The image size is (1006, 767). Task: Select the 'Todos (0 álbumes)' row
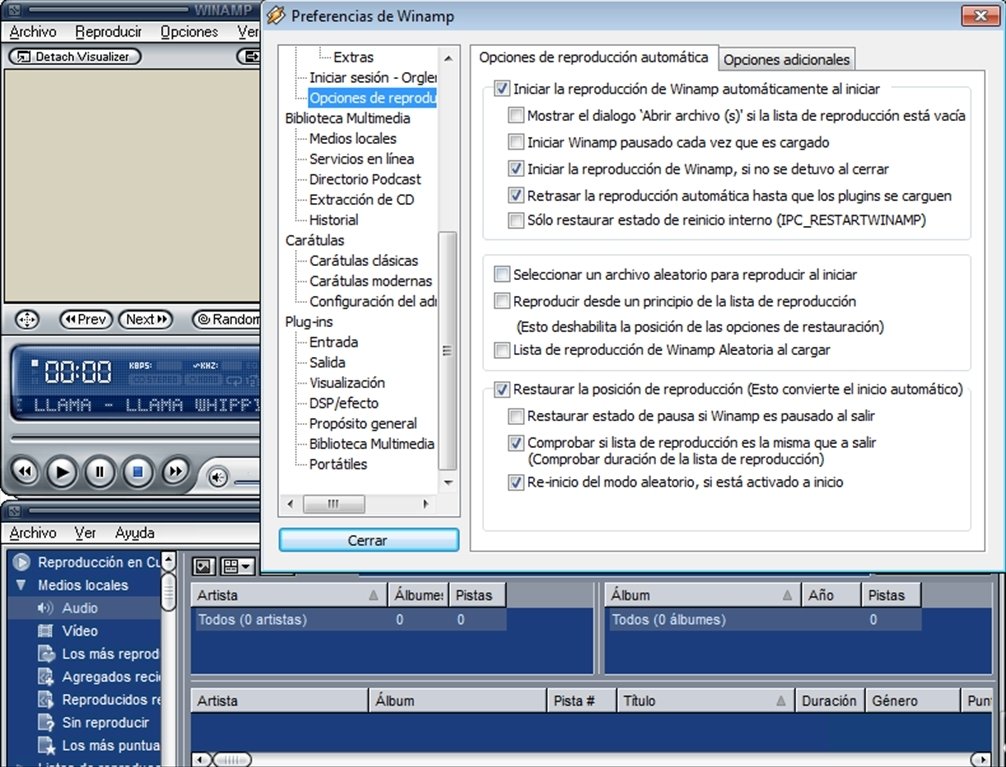pos(764,619)
